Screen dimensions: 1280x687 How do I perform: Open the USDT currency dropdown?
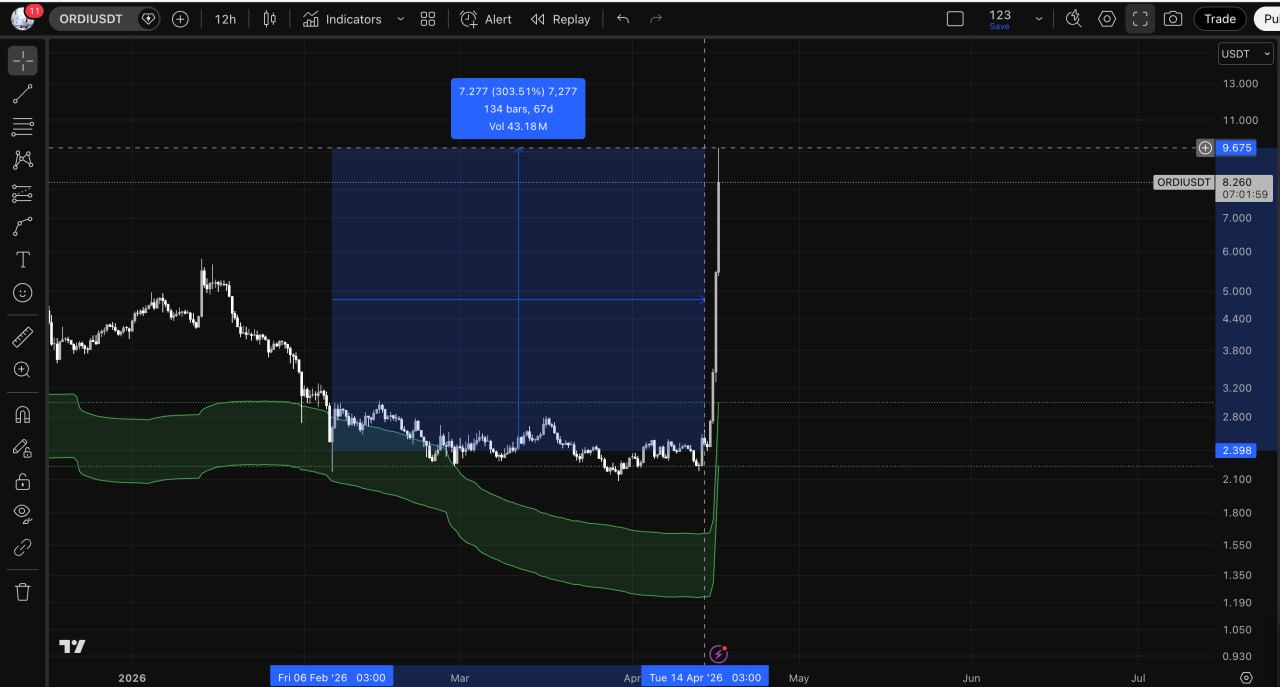(x=1245, y=54)
